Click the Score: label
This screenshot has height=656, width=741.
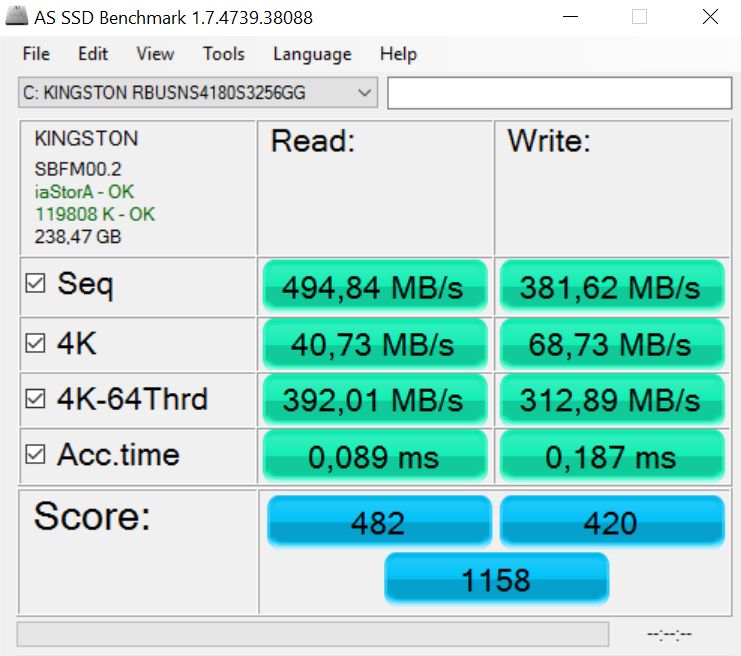click(x=92, y=516)
